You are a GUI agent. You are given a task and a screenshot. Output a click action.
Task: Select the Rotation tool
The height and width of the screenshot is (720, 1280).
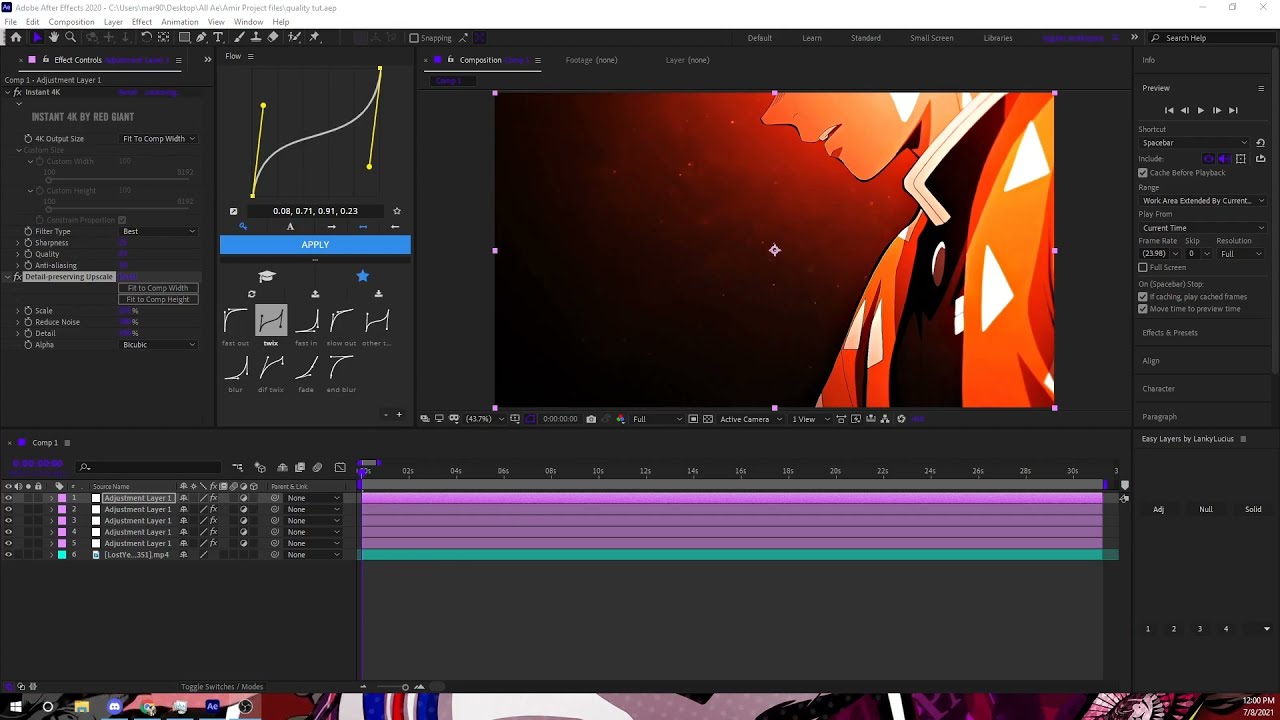(x=146, y=37)
